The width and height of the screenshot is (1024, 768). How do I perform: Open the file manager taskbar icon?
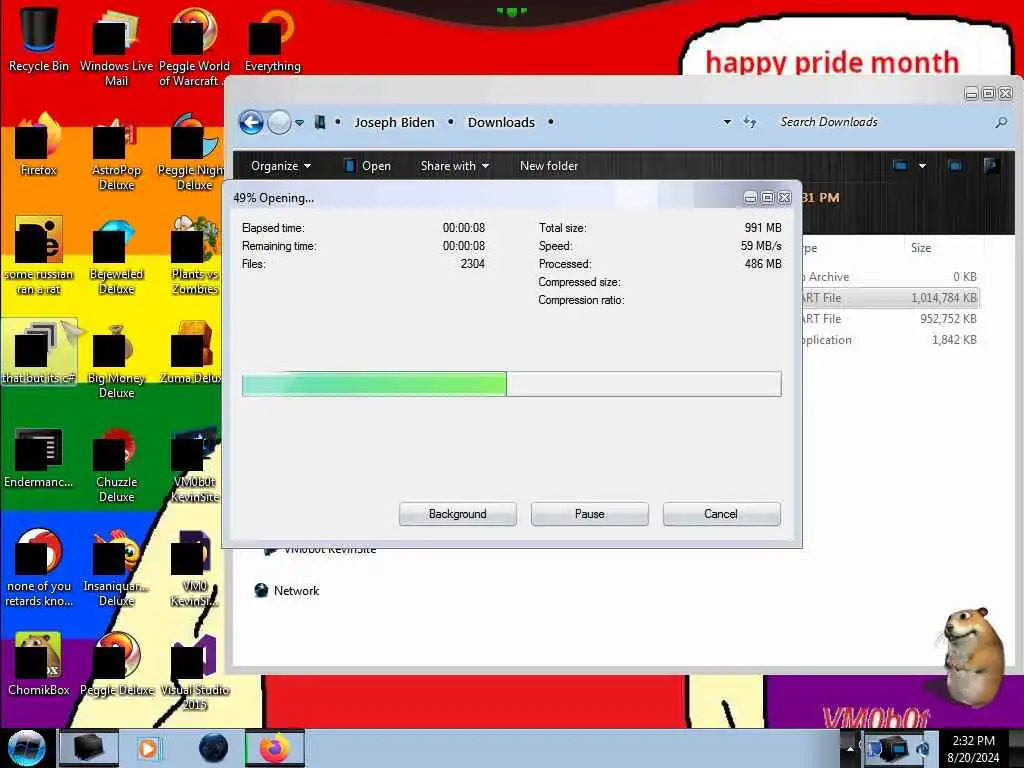[89, 748]
